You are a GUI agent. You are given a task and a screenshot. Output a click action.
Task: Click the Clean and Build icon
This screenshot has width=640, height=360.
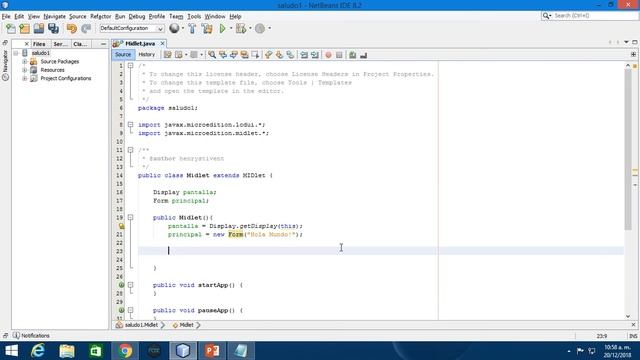click(x=207, y=29)
